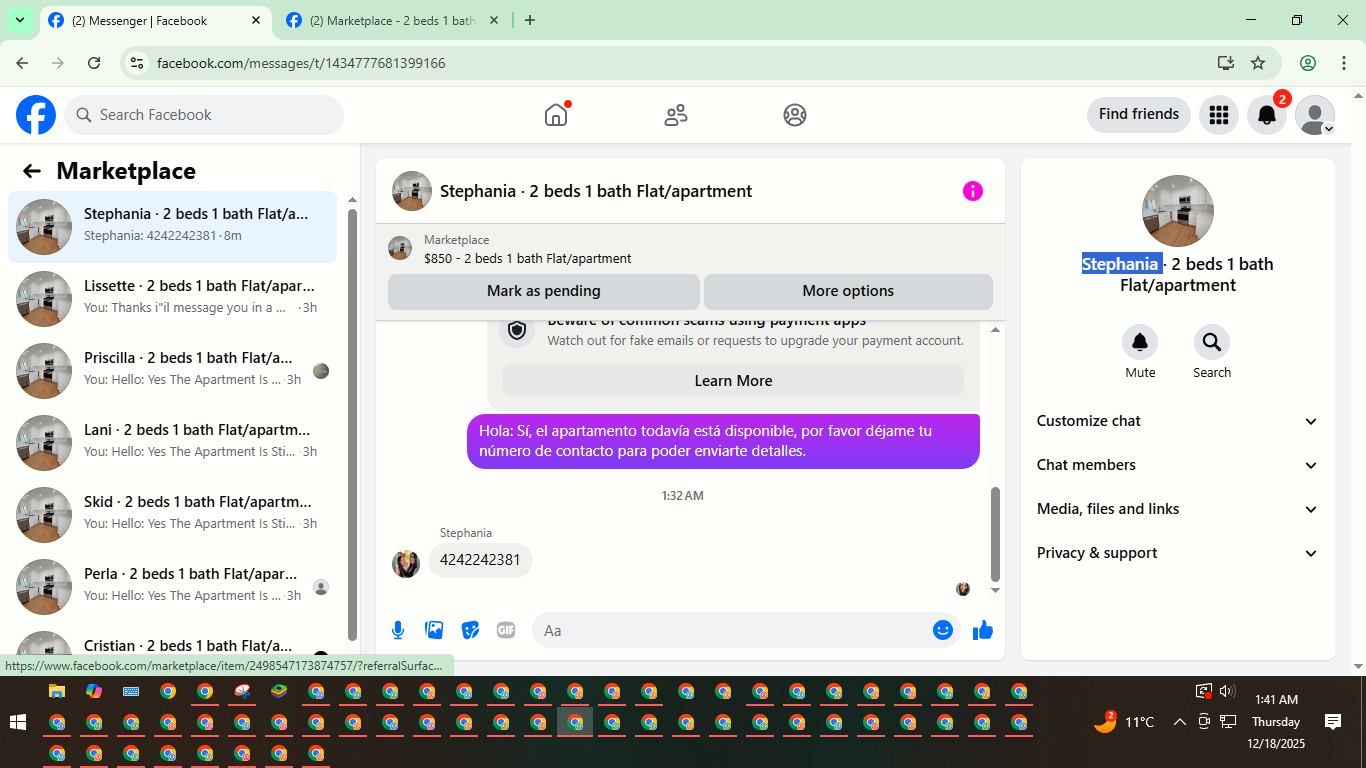Open the emoji picker smiley icon
Image resolution: width=1366 pixels, height=768 pixels.
coord(942,630)
